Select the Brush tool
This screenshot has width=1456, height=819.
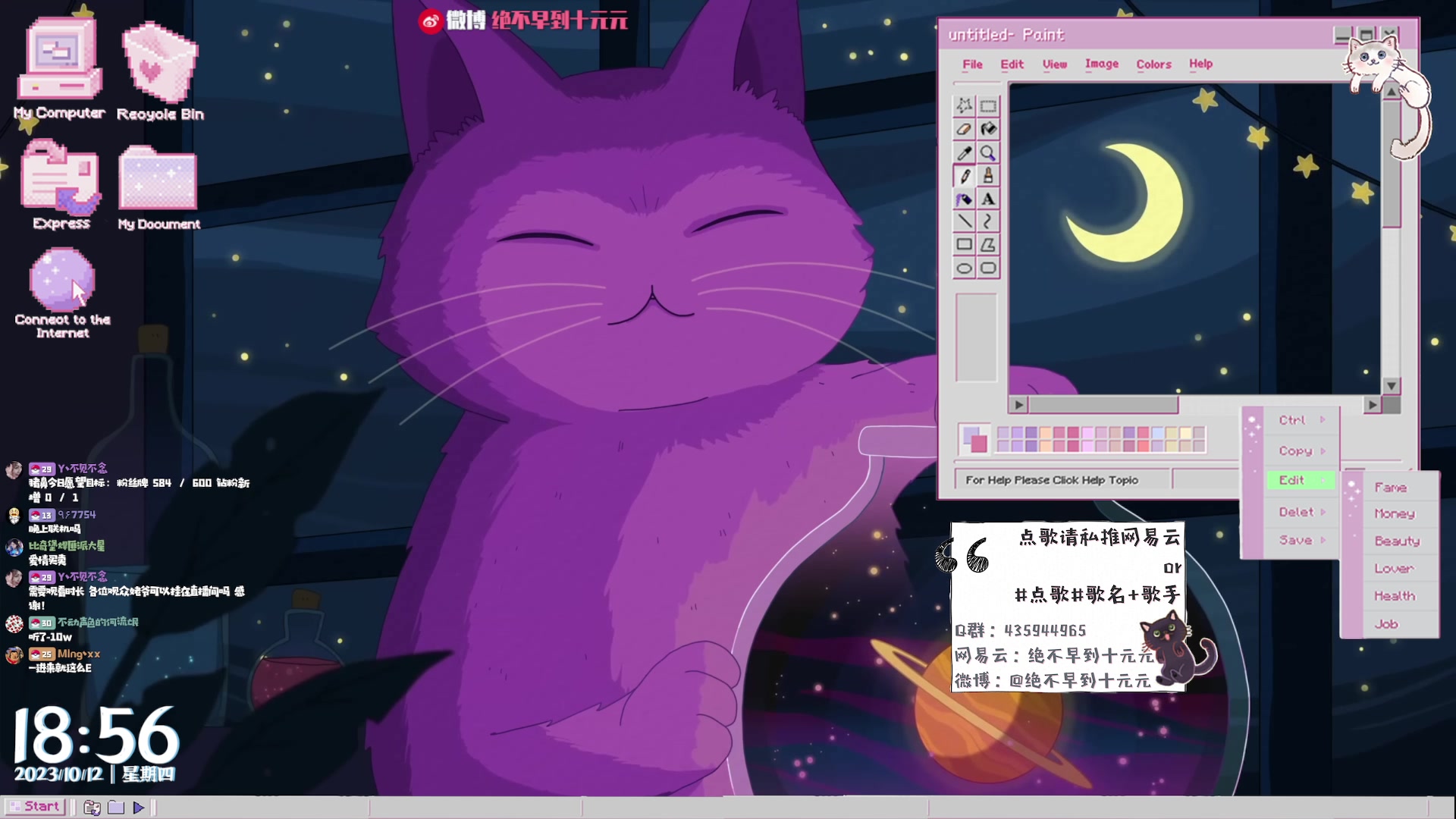(988, 176)
